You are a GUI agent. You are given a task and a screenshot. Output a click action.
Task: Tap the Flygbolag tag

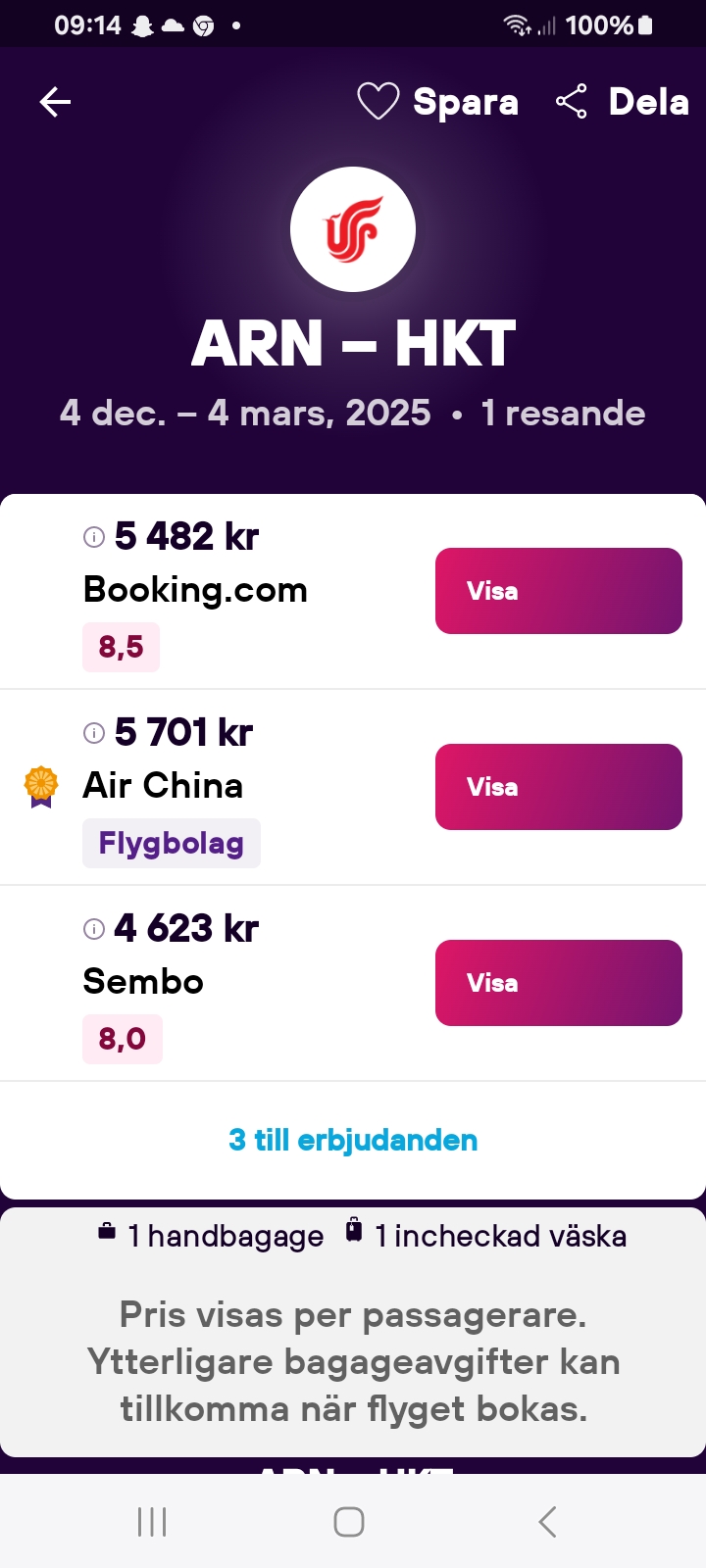pyautogui.click(x=171, y=843)
